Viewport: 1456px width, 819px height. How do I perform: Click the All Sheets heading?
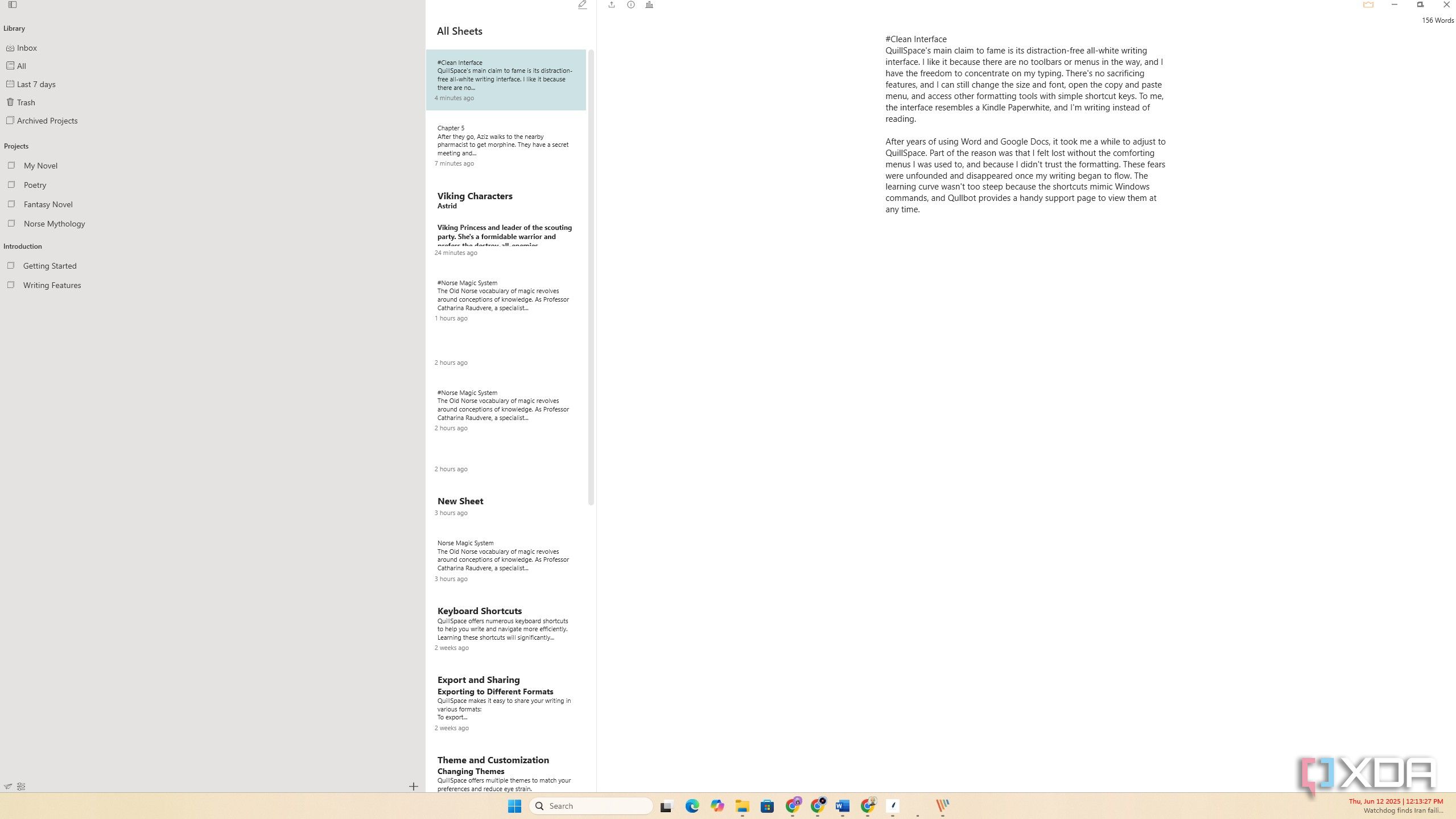[459, 31]
